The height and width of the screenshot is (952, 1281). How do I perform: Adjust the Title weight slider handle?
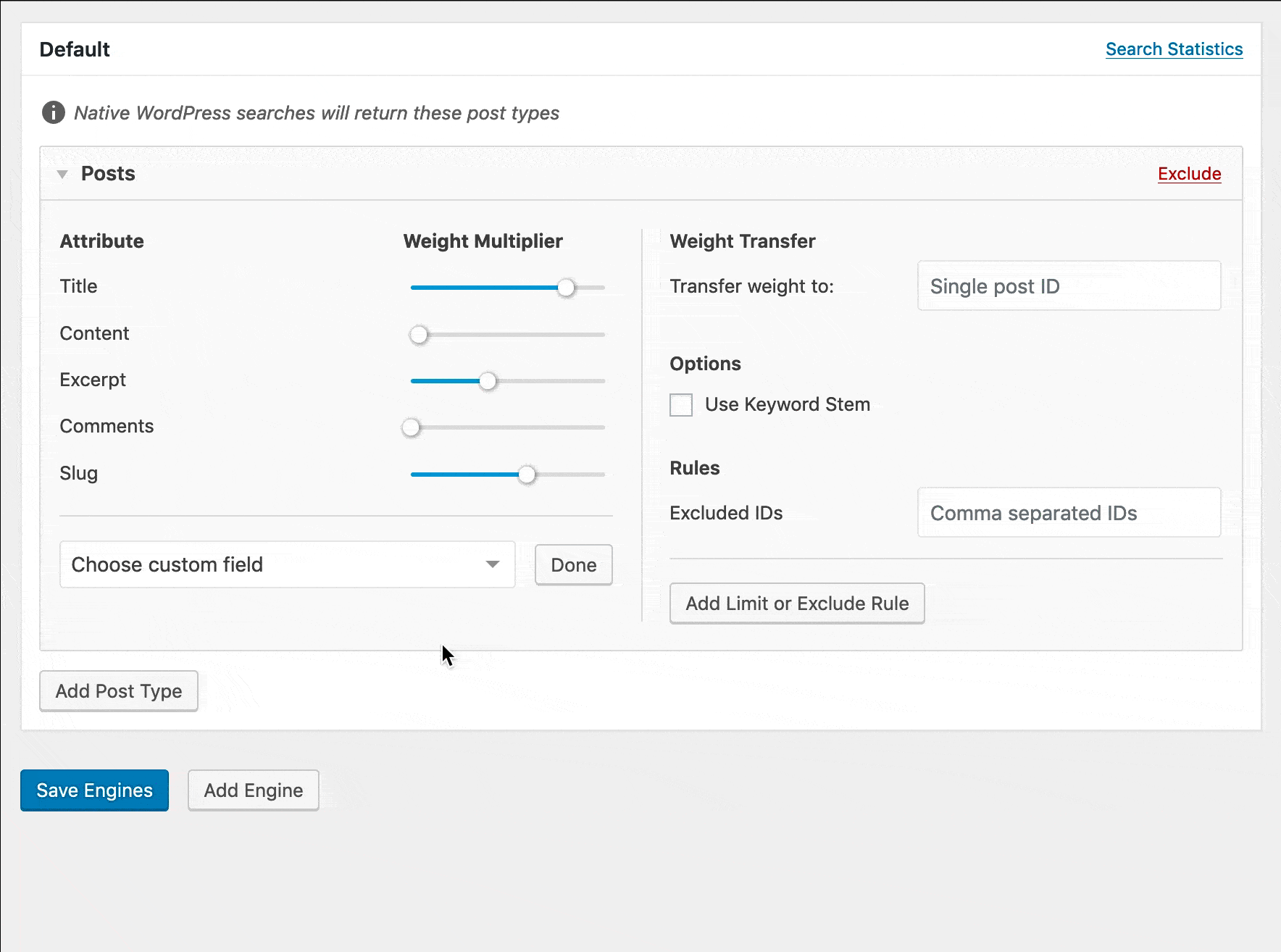click(566, 288)
